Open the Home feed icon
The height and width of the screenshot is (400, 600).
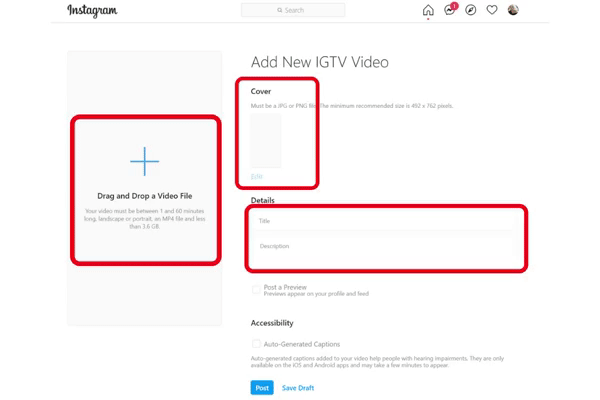[x=428, y=10]
